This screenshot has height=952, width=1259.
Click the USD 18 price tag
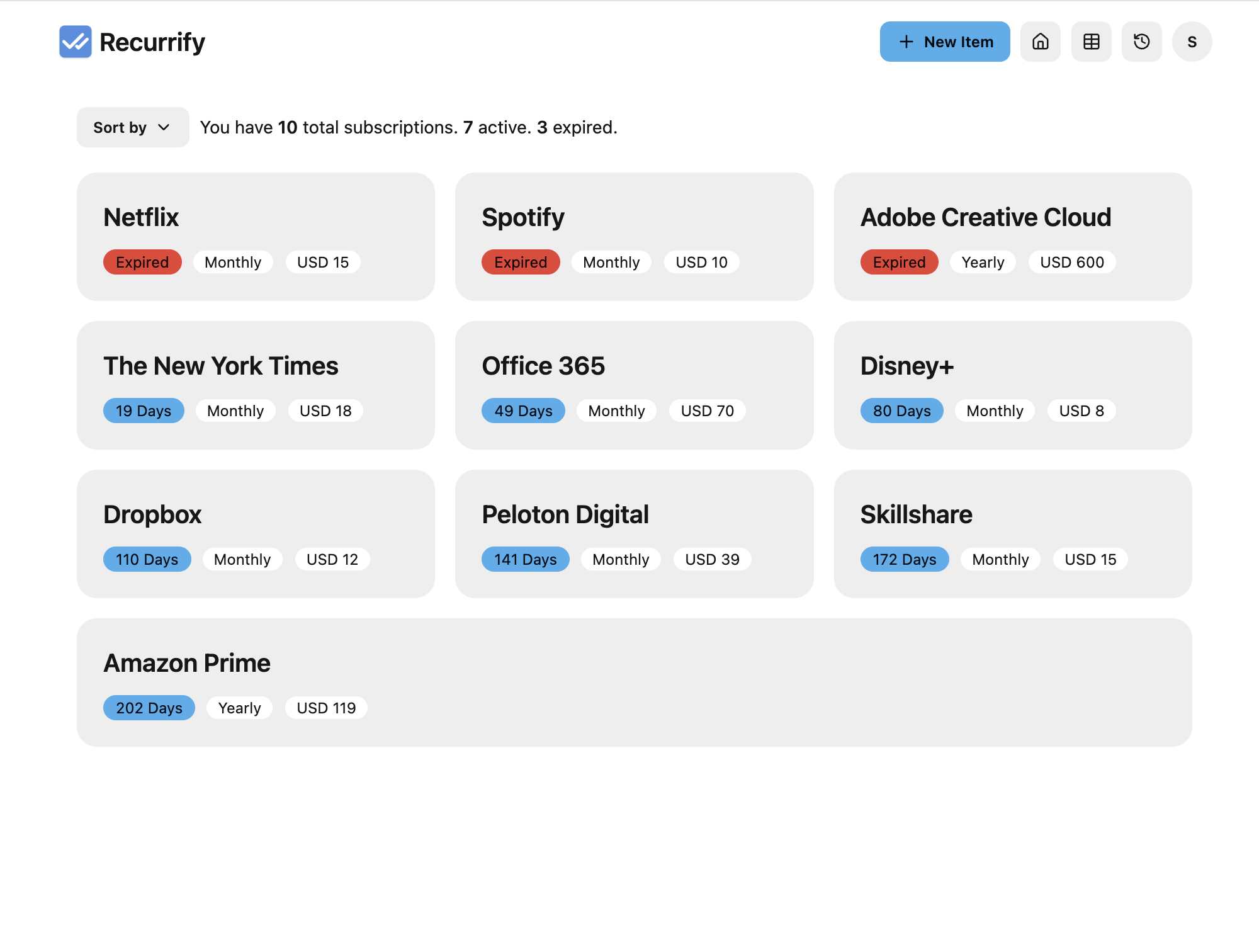coord(325,411)
